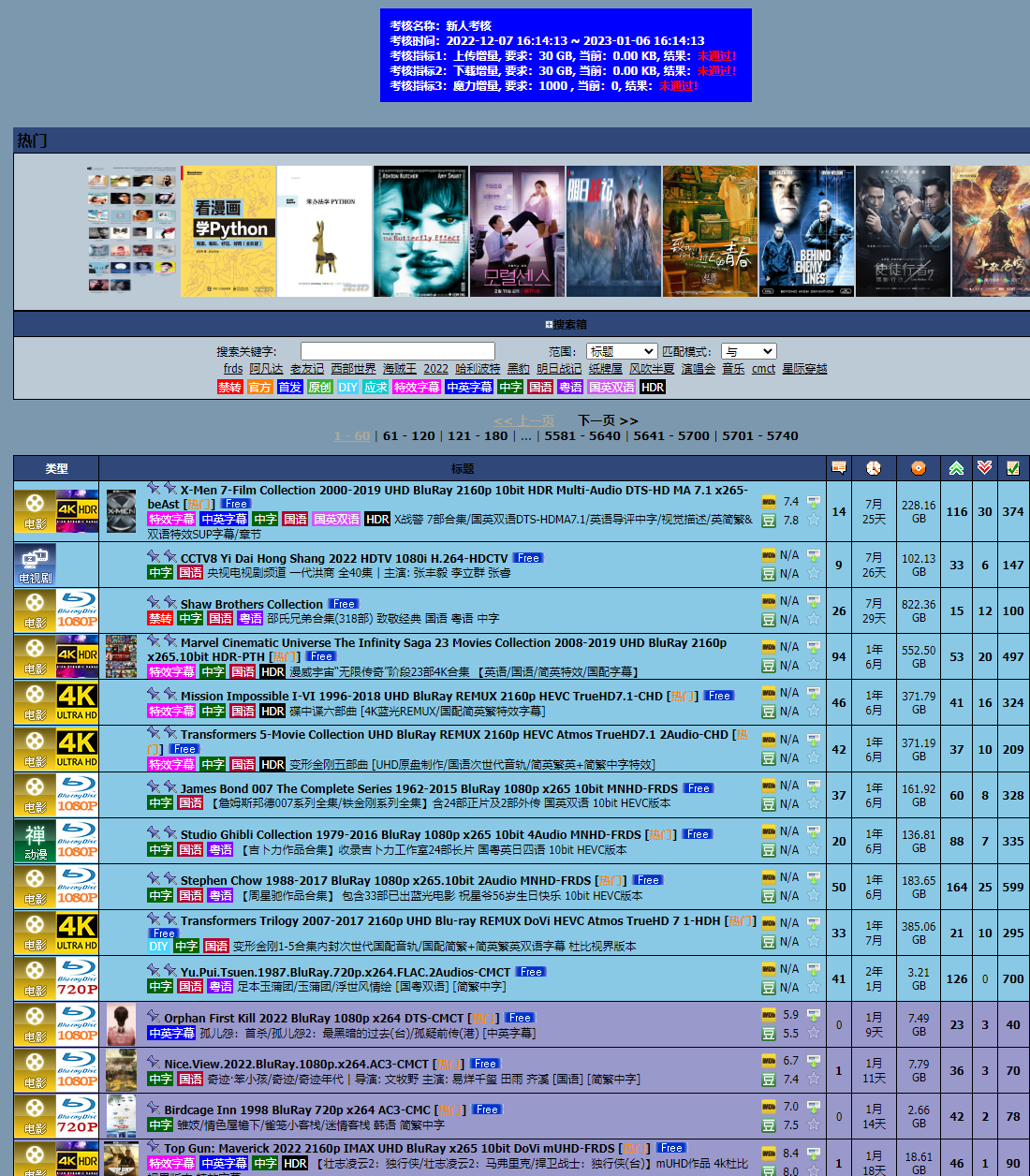This screenshot has width=1030, height=1176.
Task: Bookmark the Stephen Chow 1988-2017 torrent
Action: click(x=814, y=895)
